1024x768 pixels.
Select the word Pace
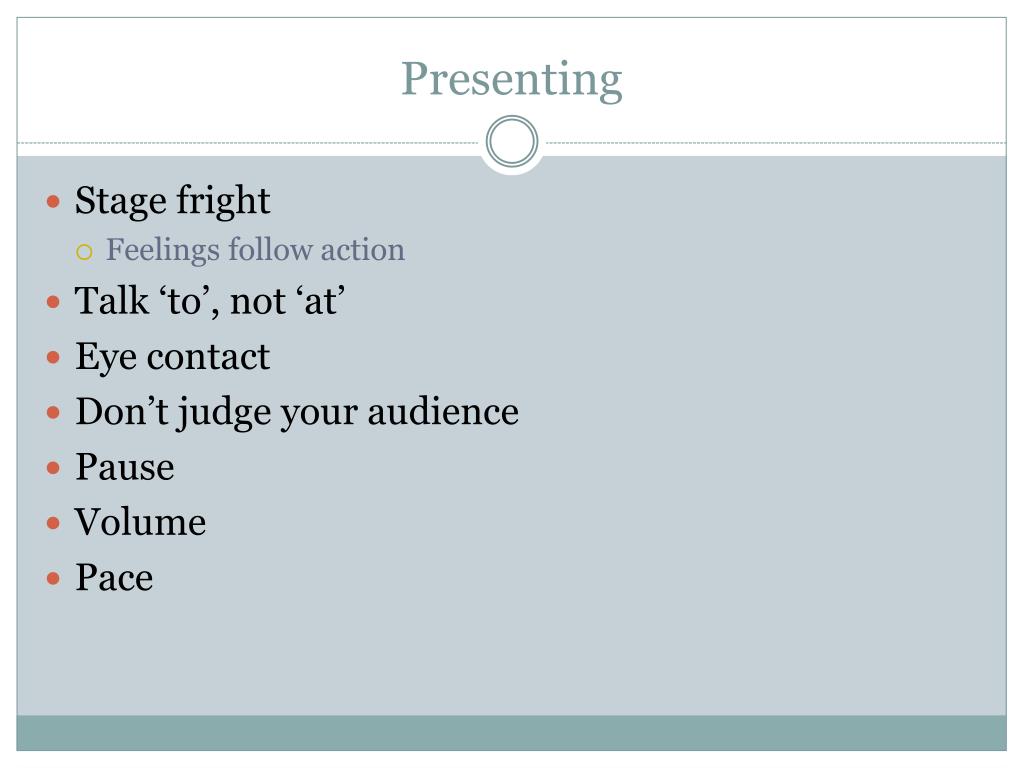[114, 577]
